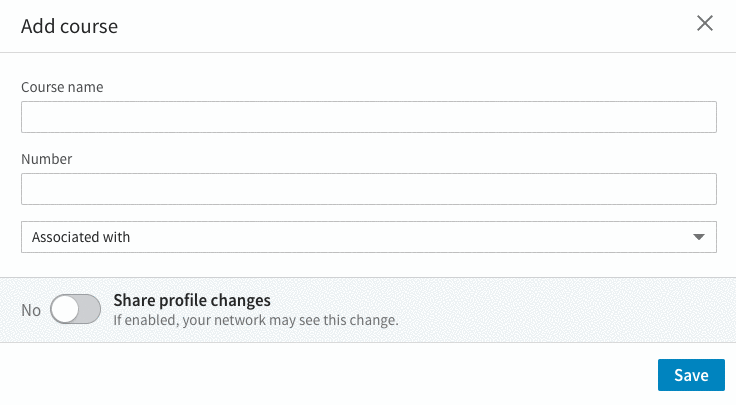Click the 'No' label beside the toggle
The width and height of the screenshot is (736, 405).
tap(31, 310)
